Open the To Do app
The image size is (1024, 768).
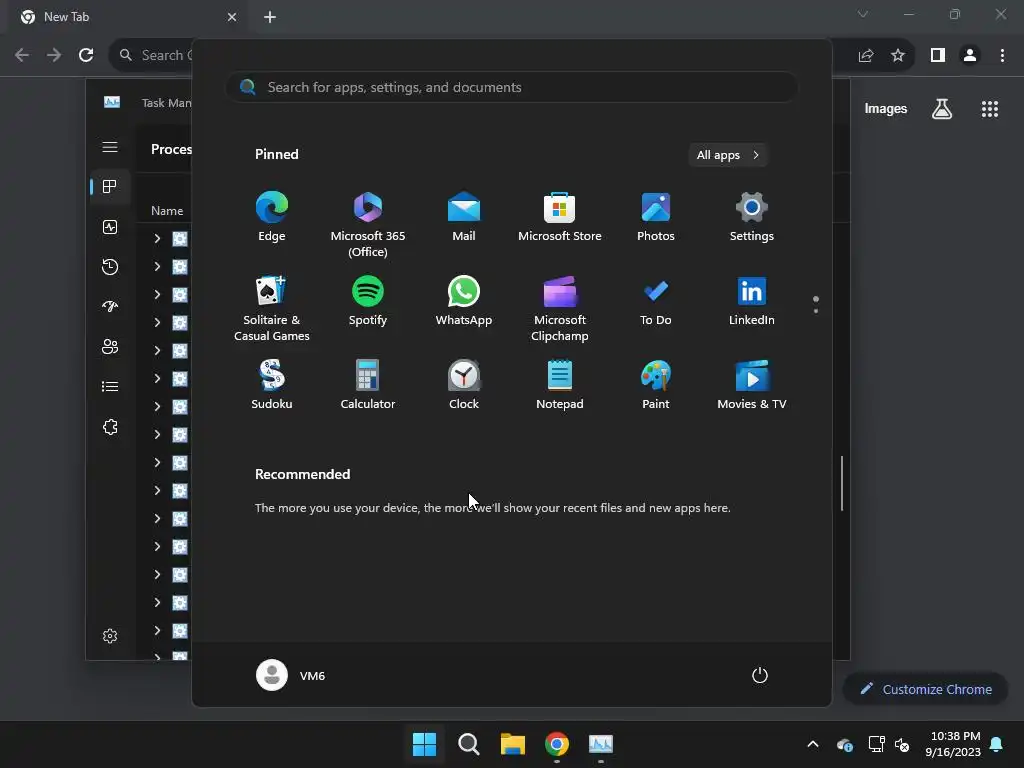[x=656, y=301]
